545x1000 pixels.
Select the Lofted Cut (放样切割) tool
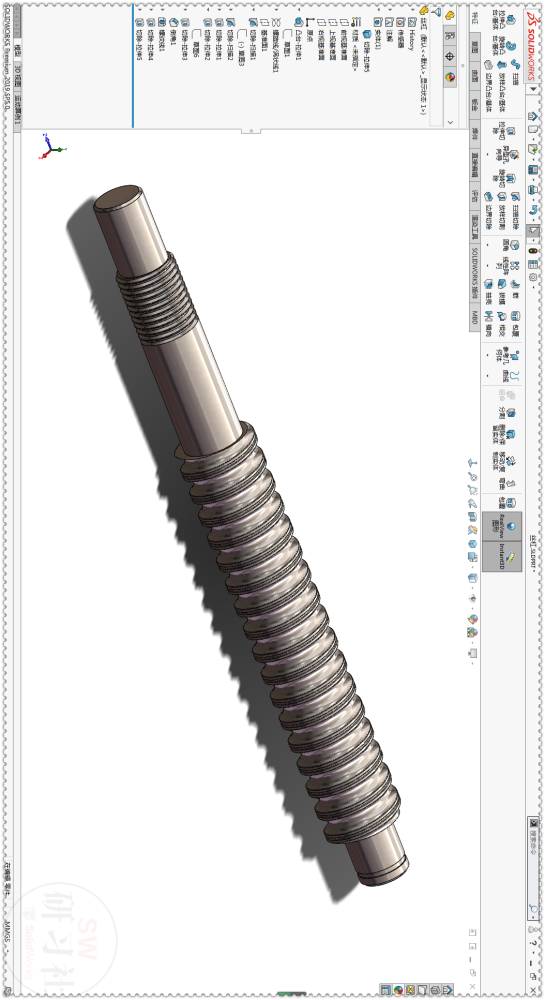pyautogui.click(x=502, y=196)
